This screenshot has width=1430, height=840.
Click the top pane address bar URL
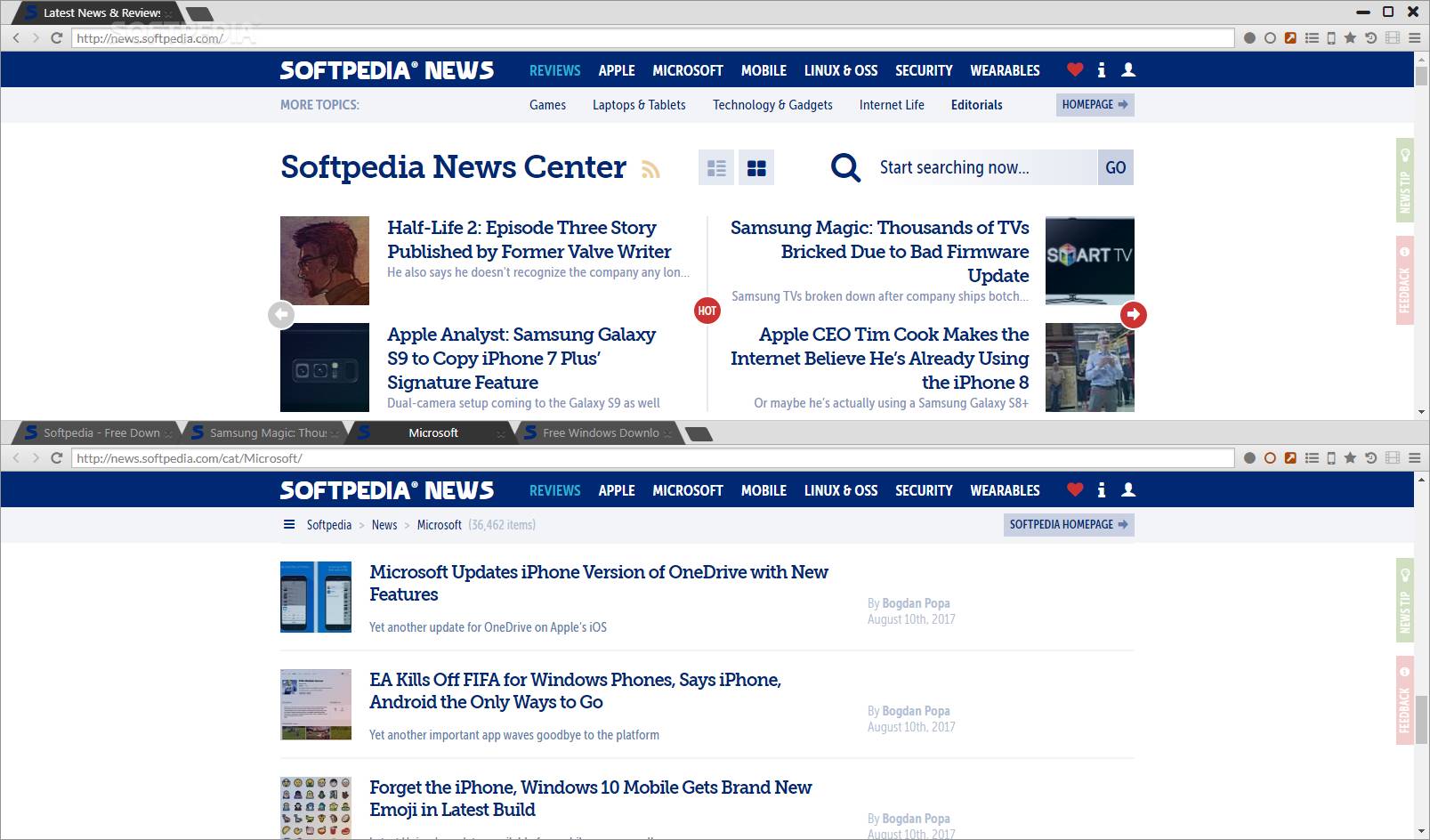tap(653, 38)
